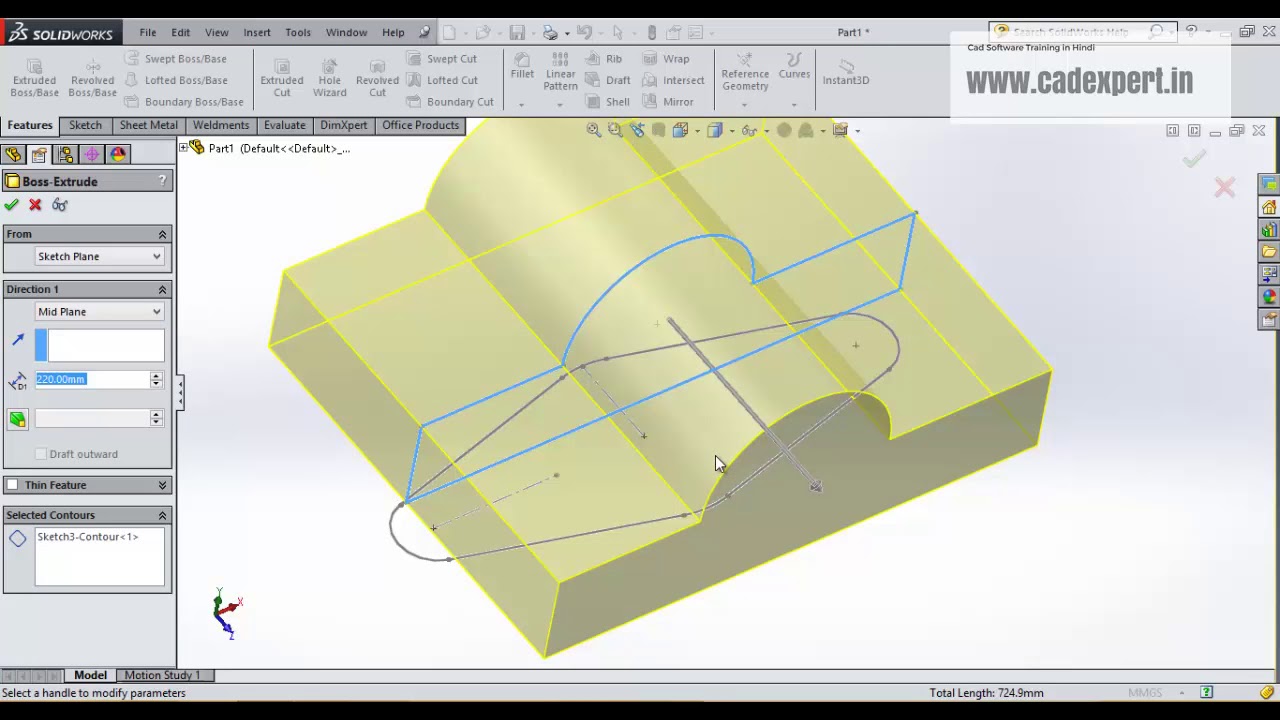Open the From Sketch Plane dropdown
1280x720 pixels.
pos(99,257)
